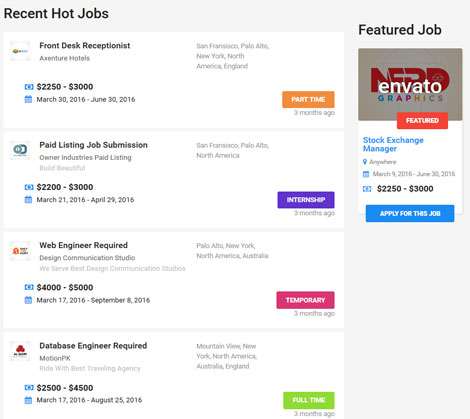
Task: Click the envato Graphics featured job image
Action: 410,84
